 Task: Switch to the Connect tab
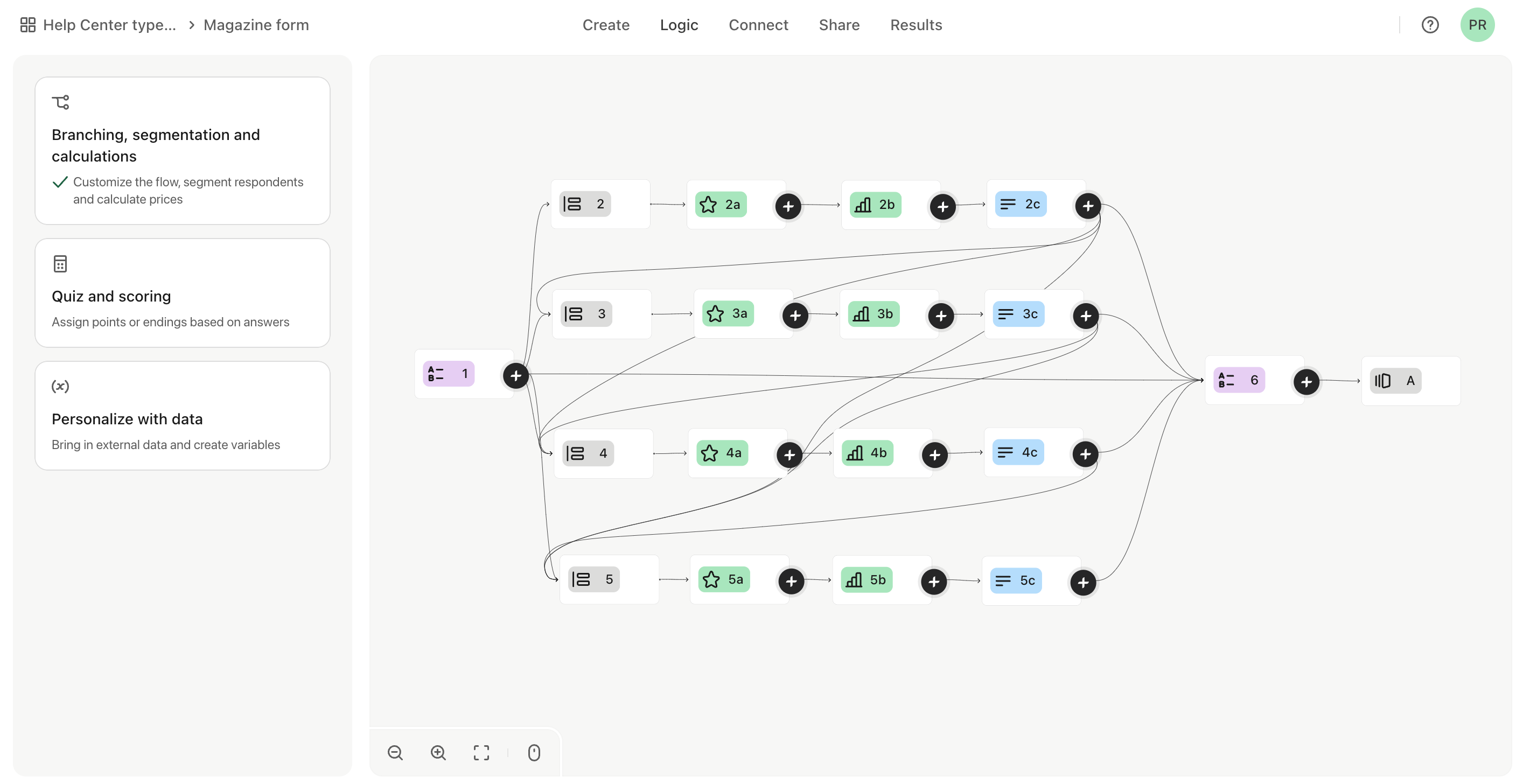point(758,25)
